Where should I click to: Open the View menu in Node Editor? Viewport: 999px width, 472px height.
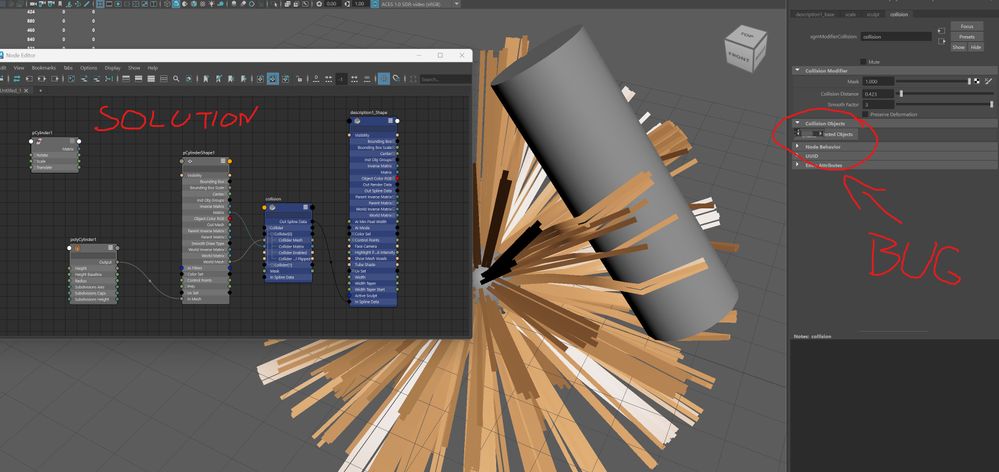(x=19, y=68)
